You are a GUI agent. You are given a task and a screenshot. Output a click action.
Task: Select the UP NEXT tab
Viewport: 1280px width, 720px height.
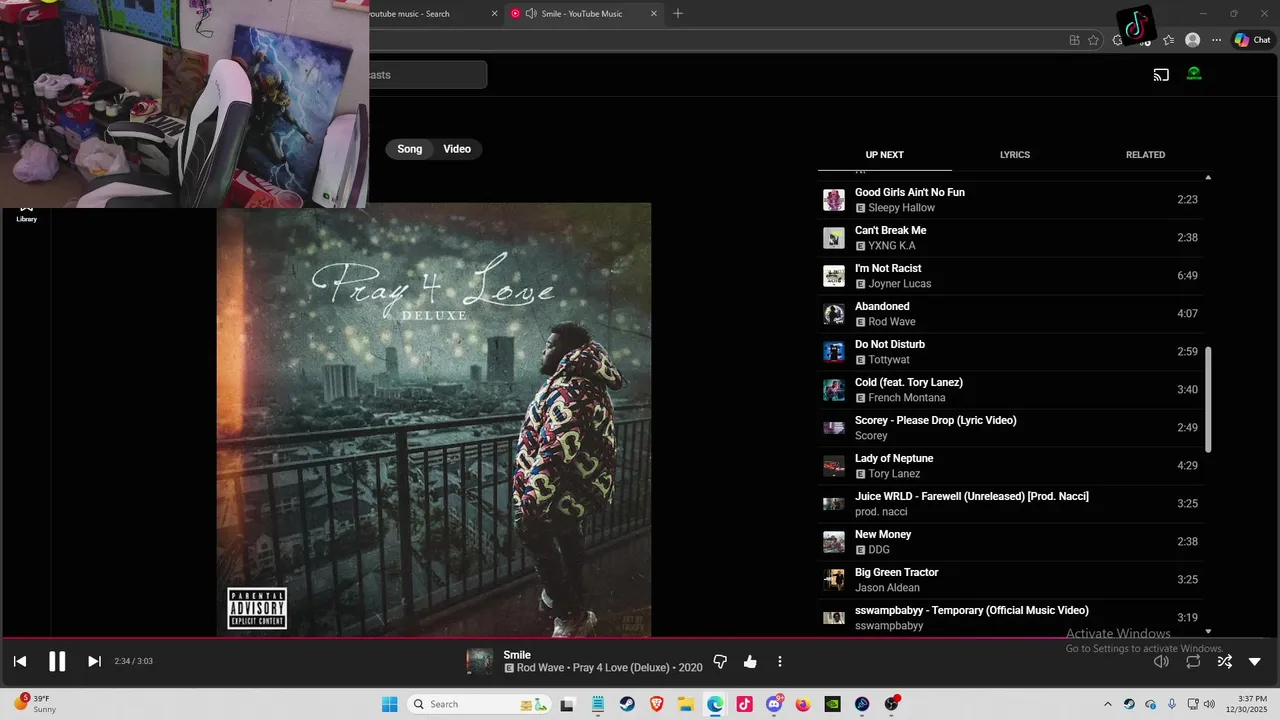(884, 155)
